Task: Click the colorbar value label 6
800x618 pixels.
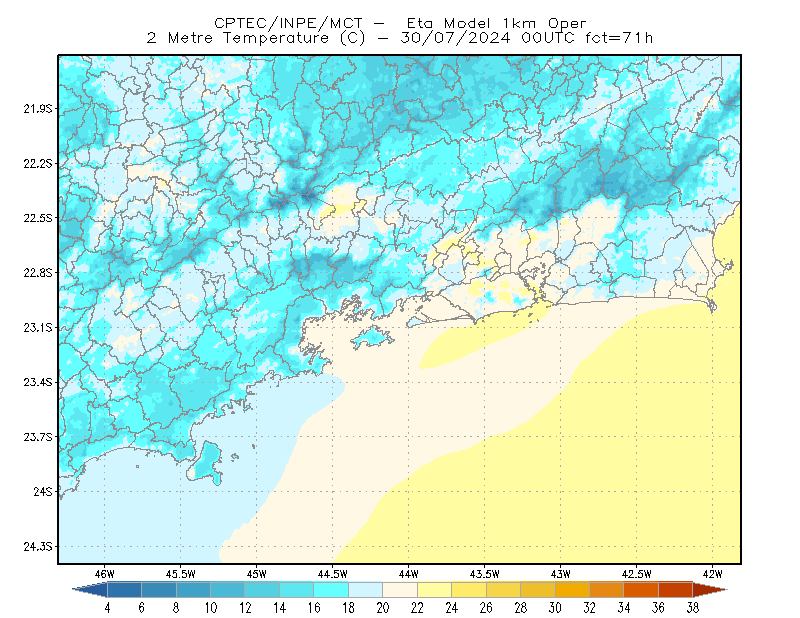Action: pyautogui.click(x=141, y=608)
